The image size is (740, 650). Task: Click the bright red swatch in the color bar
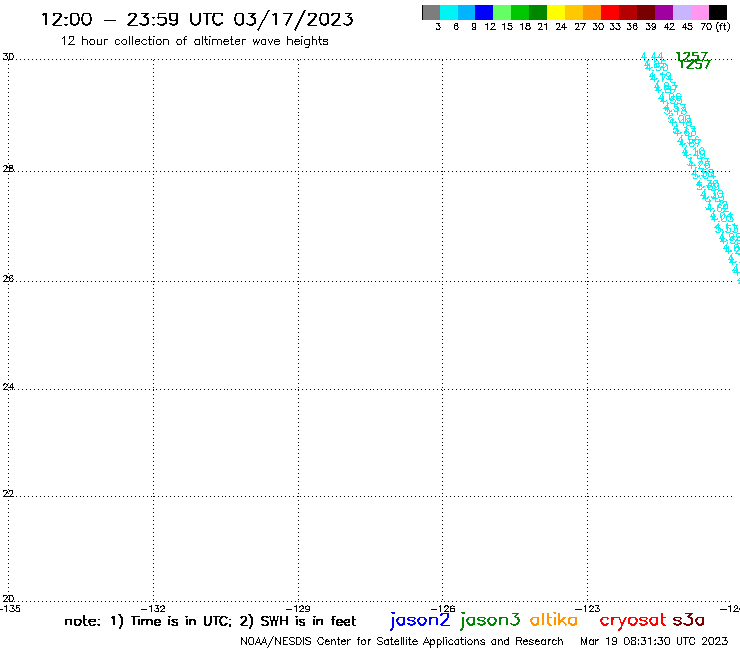click(x=610, y=13)
